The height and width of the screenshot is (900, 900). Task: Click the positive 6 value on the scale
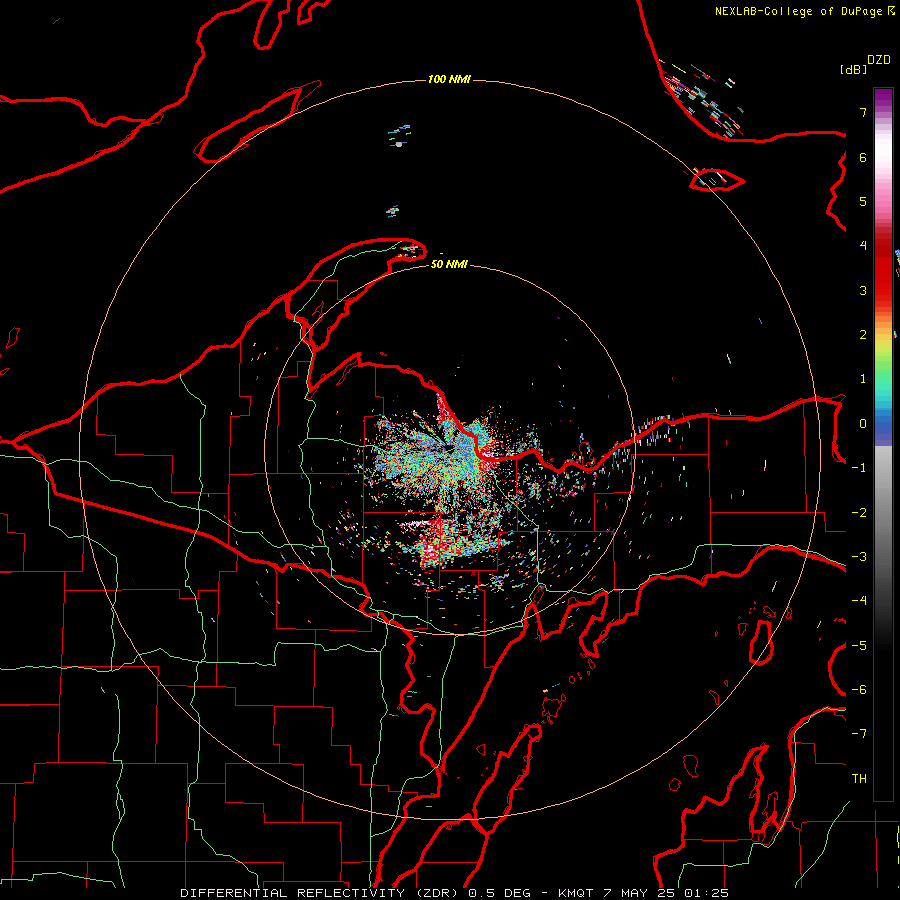(863, 157)
